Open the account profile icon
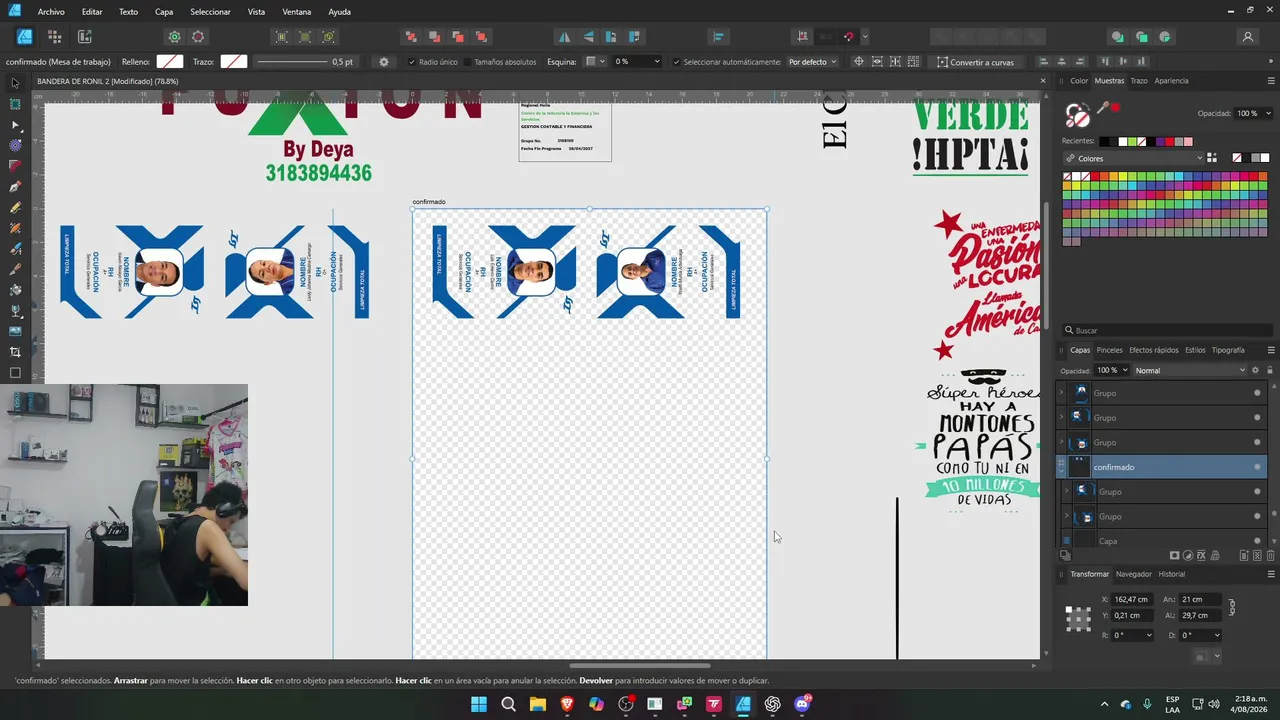Image resolution: width=1280 pixels, height=720 pixels. pos(1248,37)
